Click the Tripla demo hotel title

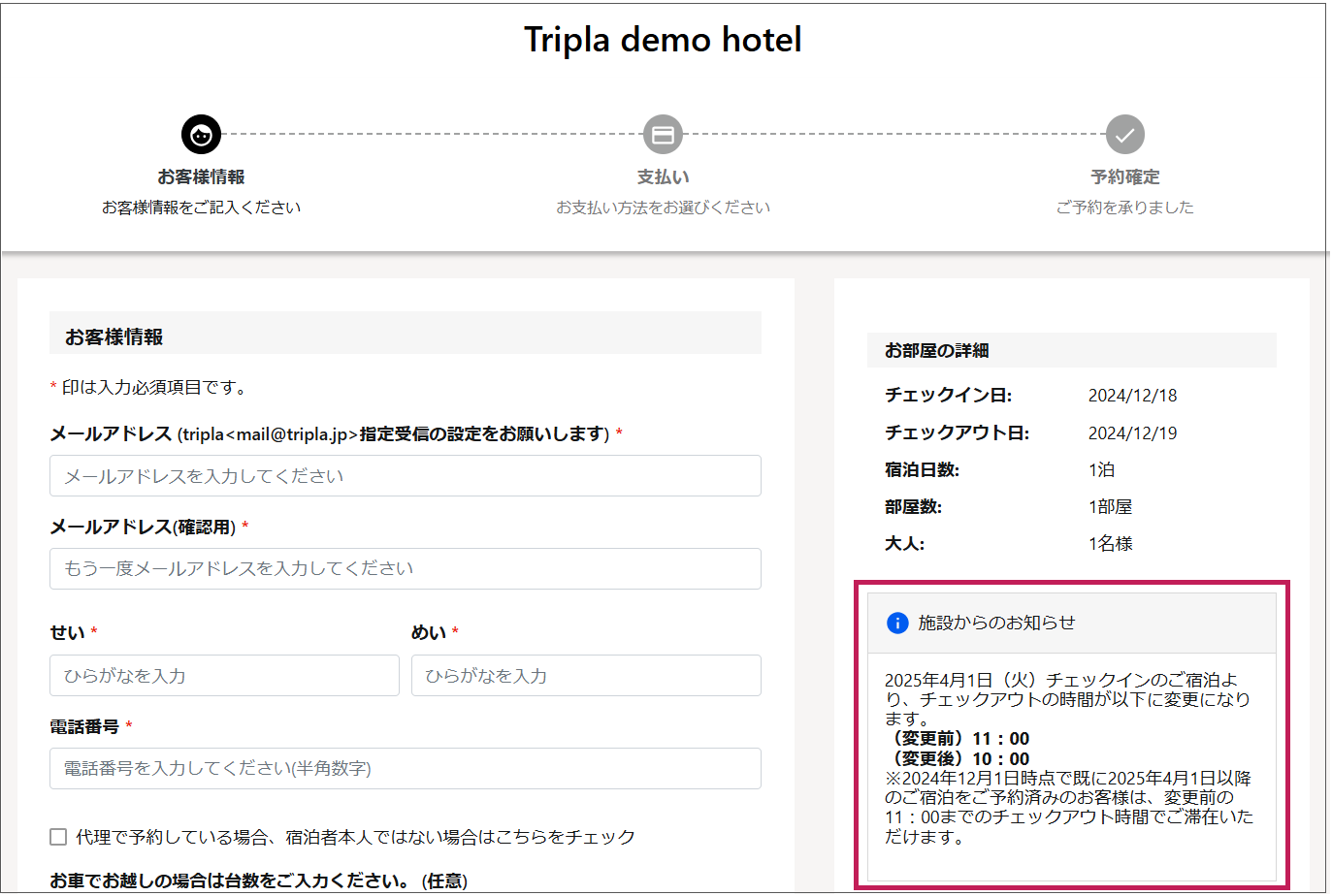point(663,40)
